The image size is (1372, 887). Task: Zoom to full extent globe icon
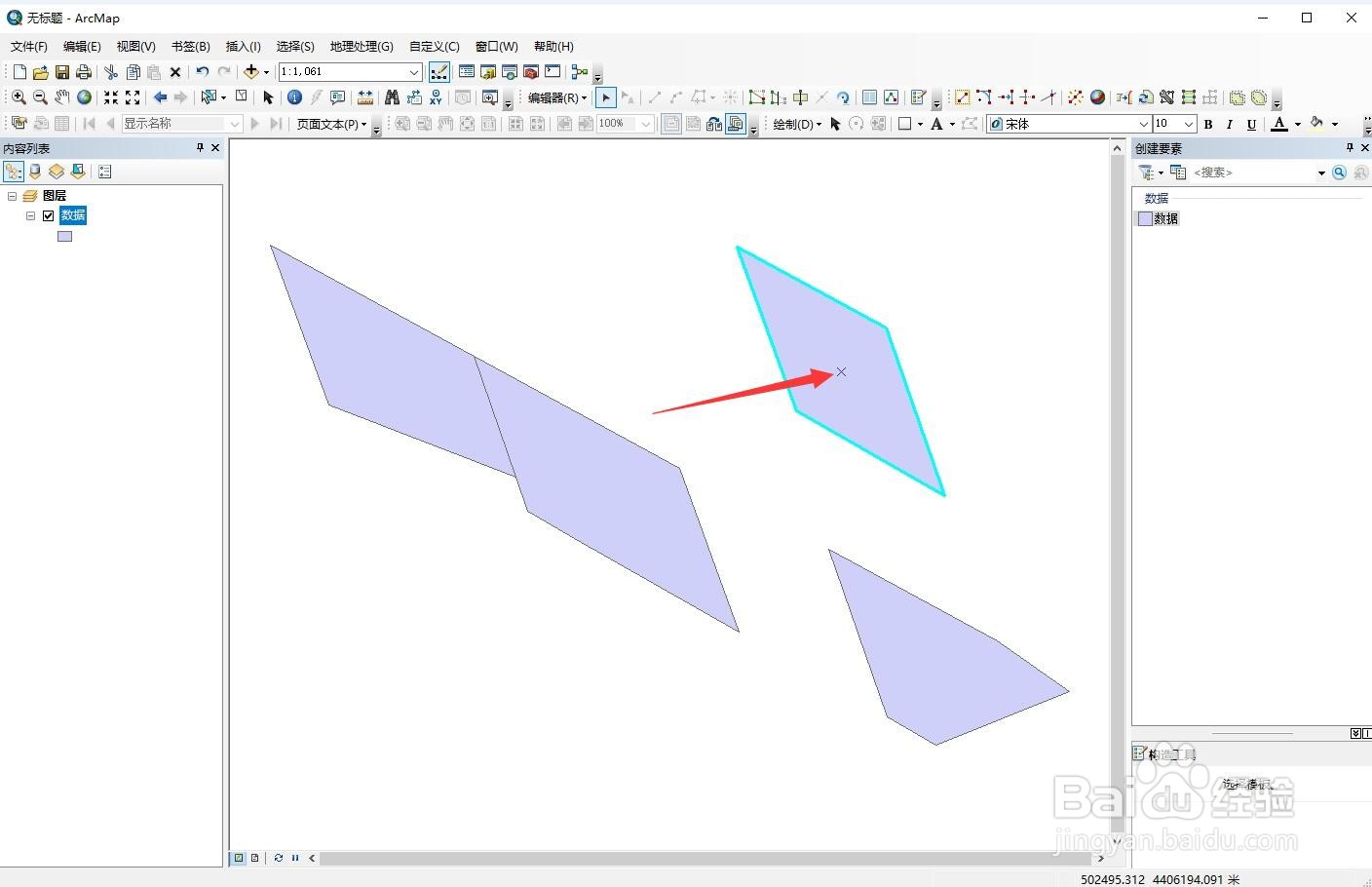[85, 97]
